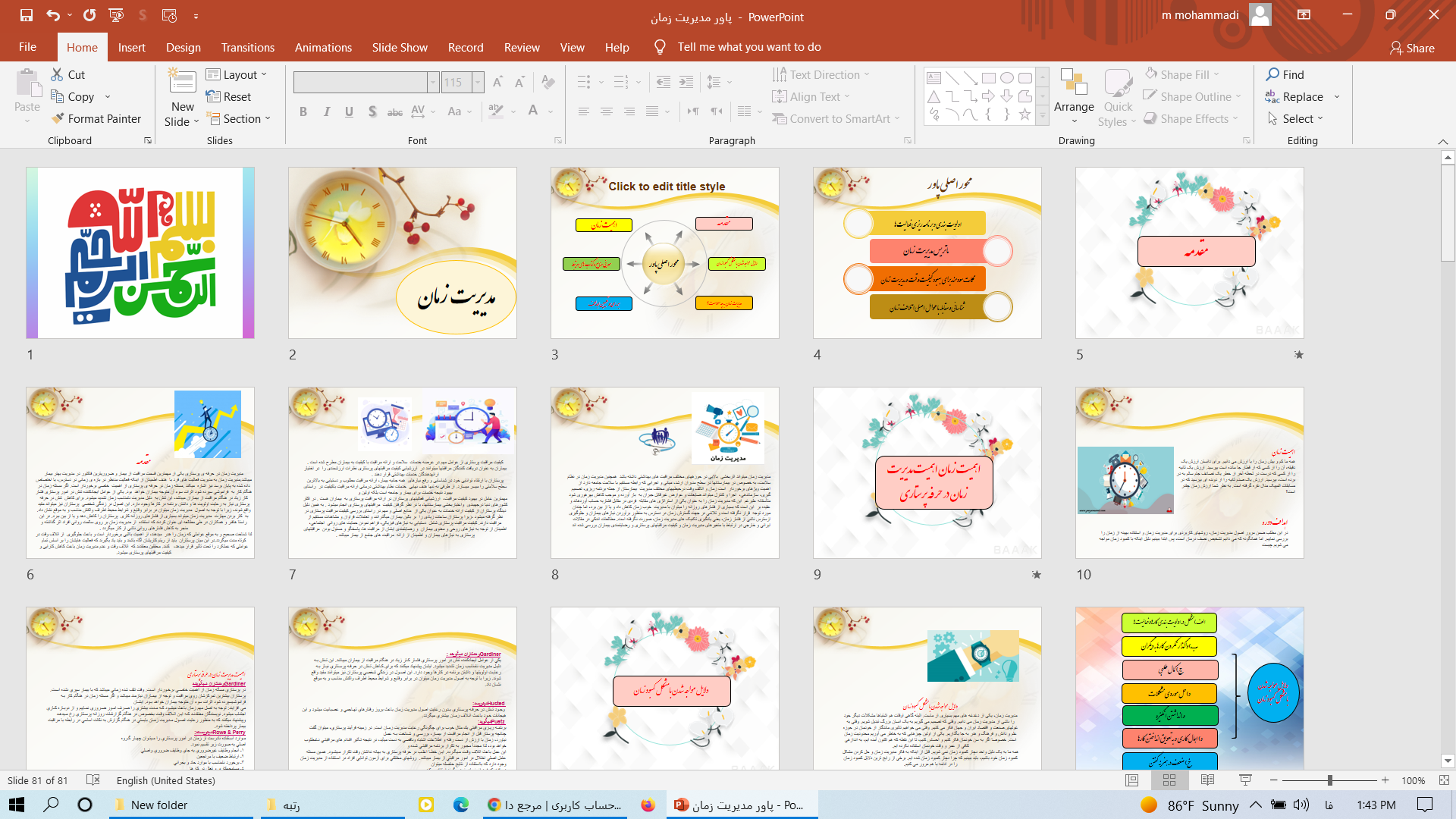Click Firefox icon in Windows taskbar
Viewport: 1456px width, 819px height.
tap(648, 805)
